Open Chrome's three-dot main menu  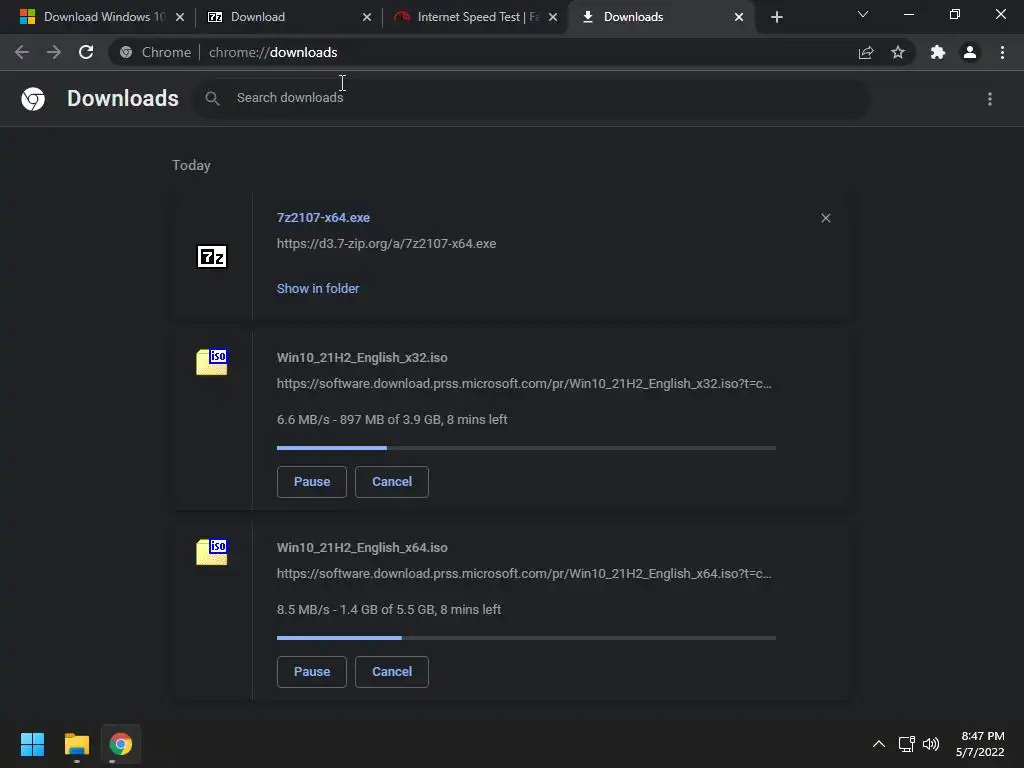1002,52
